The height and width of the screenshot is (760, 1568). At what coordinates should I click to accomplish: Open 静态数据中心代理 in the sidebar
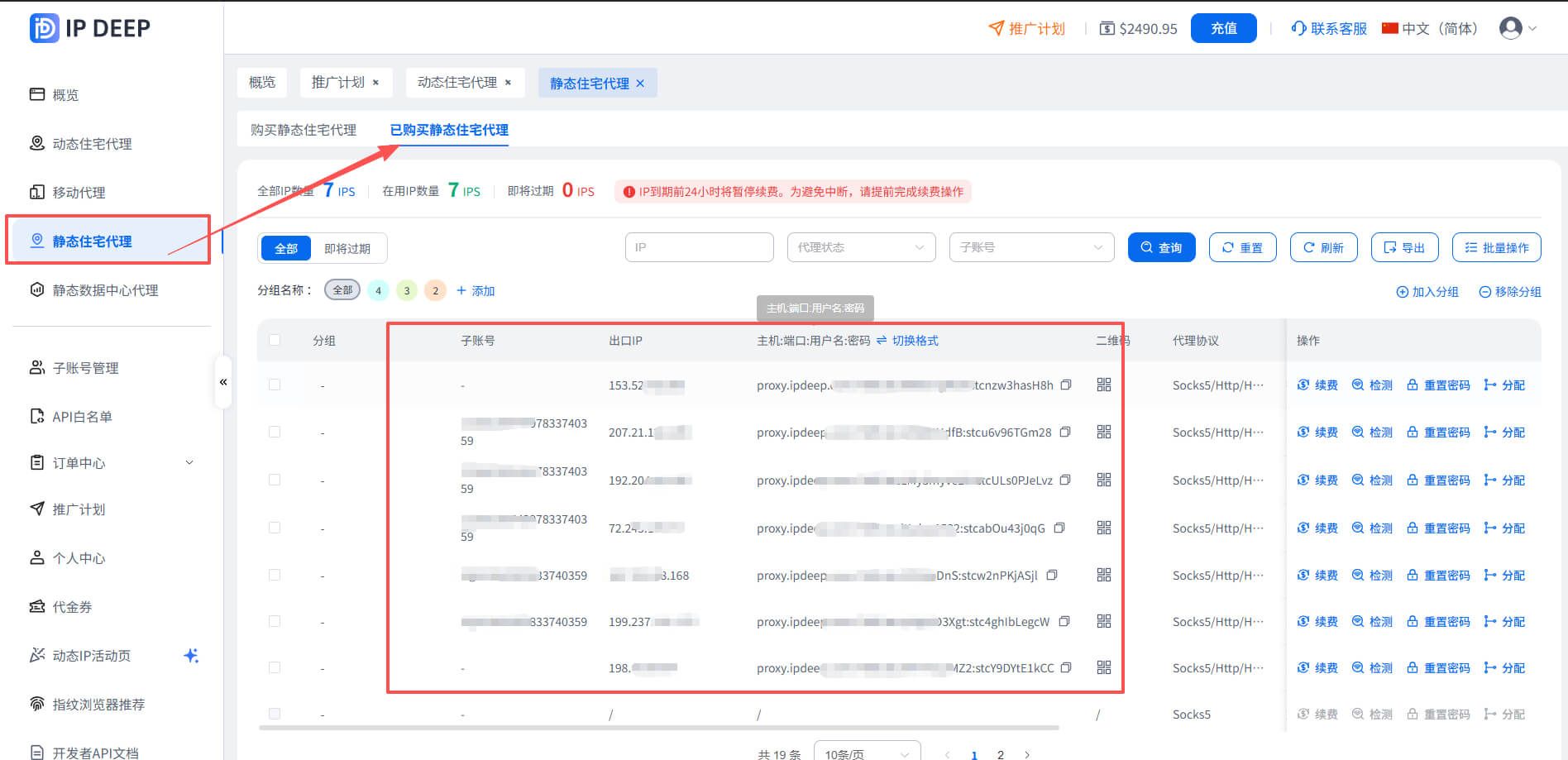[112, 289]
